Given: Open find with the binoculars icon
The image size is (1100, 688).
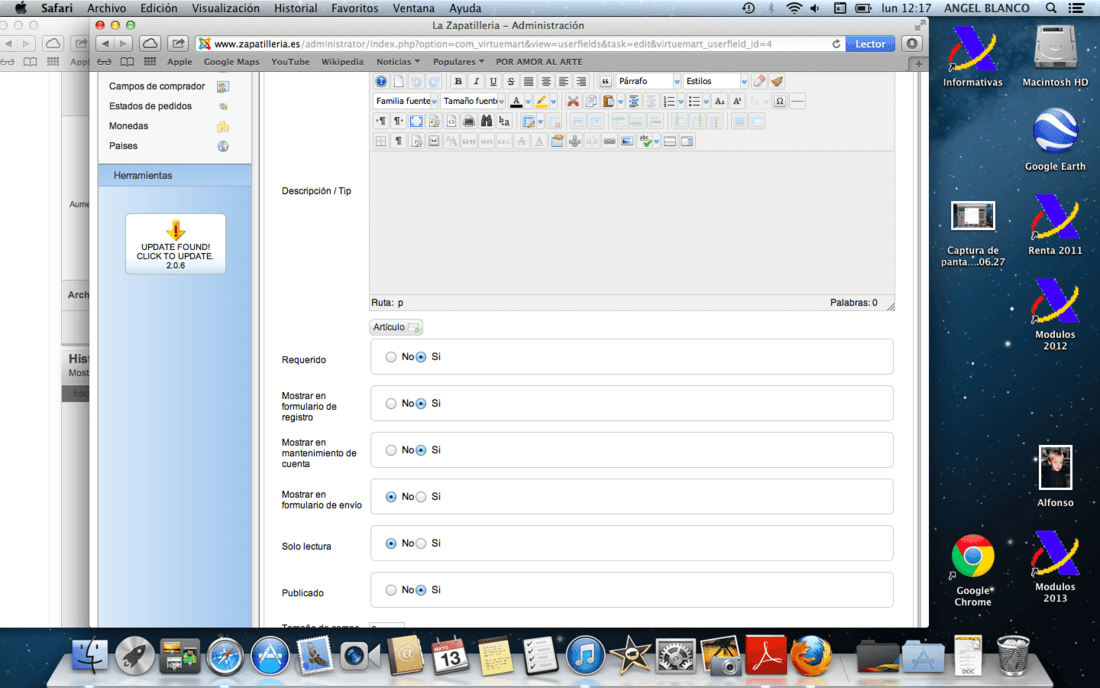Looking at the screenshot, I should coord(486,121).
